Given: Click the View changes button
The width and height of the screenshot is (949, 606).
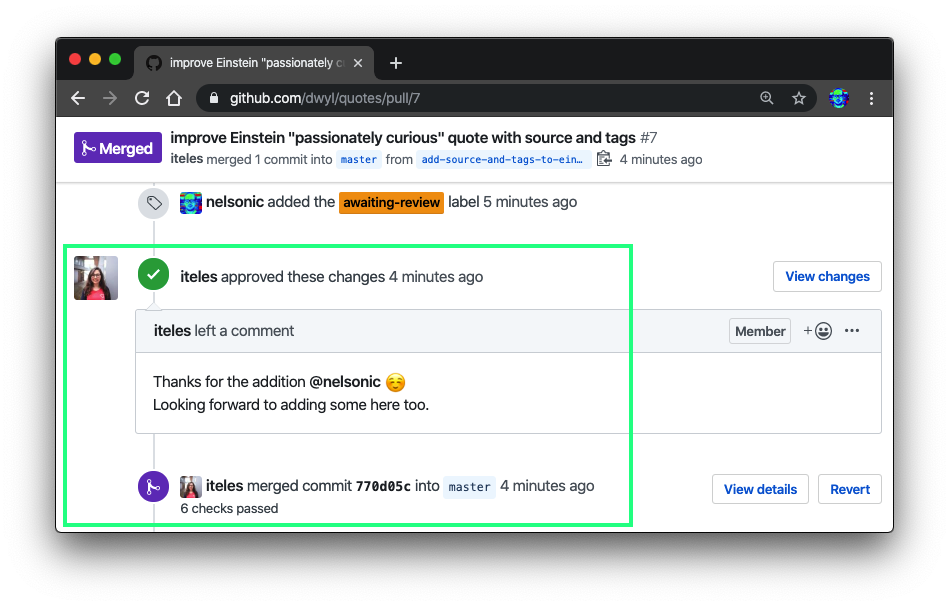Looking at the screenshot, I should coord(827,276).
